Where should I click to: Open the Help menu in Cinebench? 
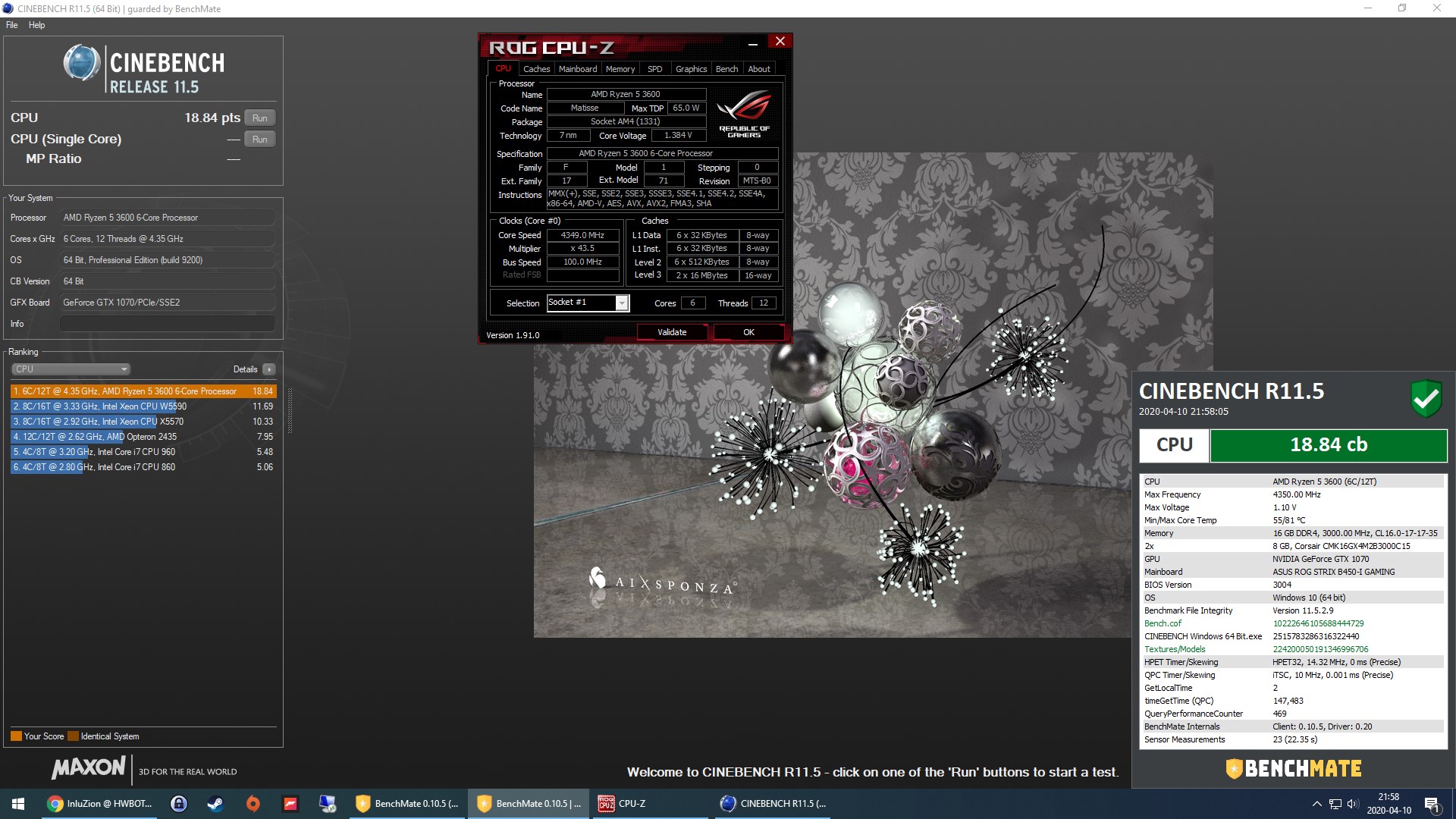point(36,25)
